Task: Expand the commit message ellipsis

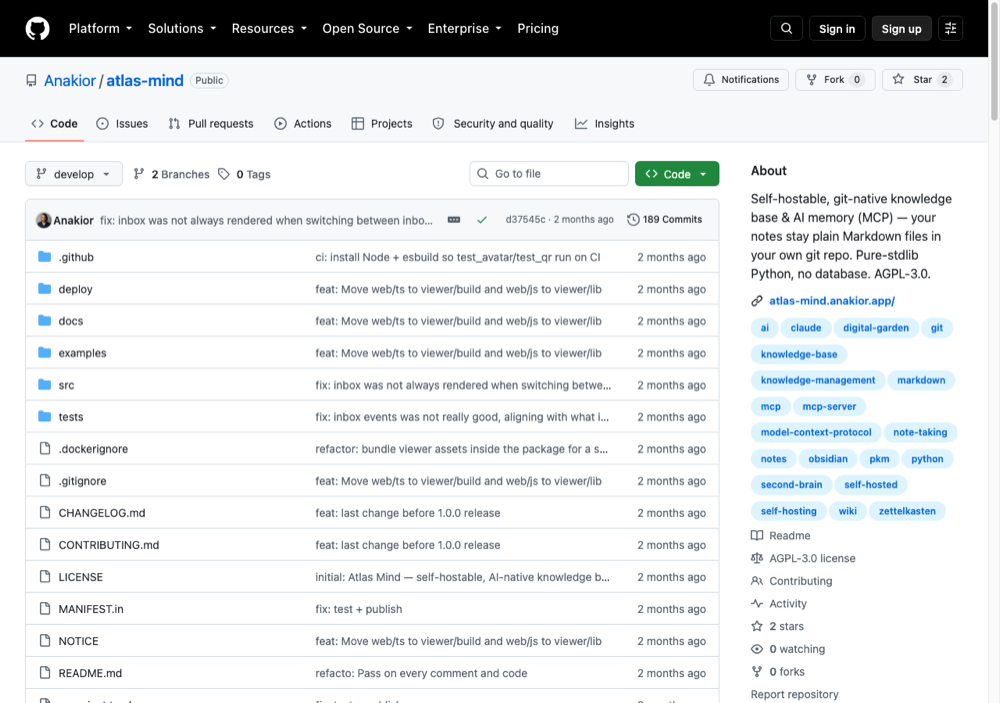Action: tap(453, 219)
